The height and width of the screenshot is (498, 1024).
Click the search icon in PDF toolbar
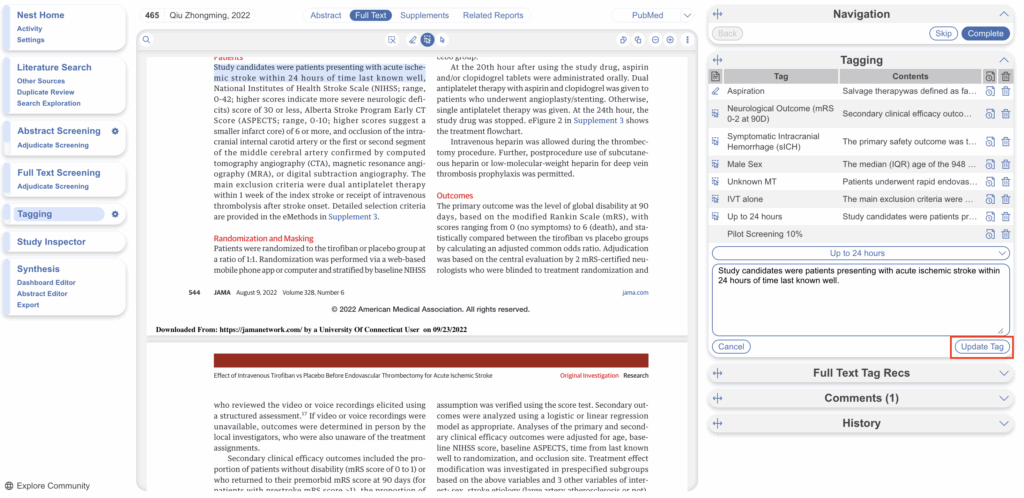pyautogui.click(x=146, y=40)
